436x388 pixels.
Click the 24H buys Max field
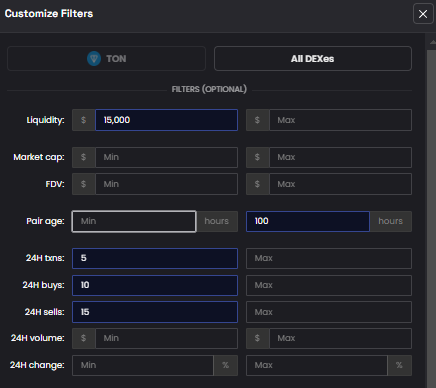[x=329, y=285]
